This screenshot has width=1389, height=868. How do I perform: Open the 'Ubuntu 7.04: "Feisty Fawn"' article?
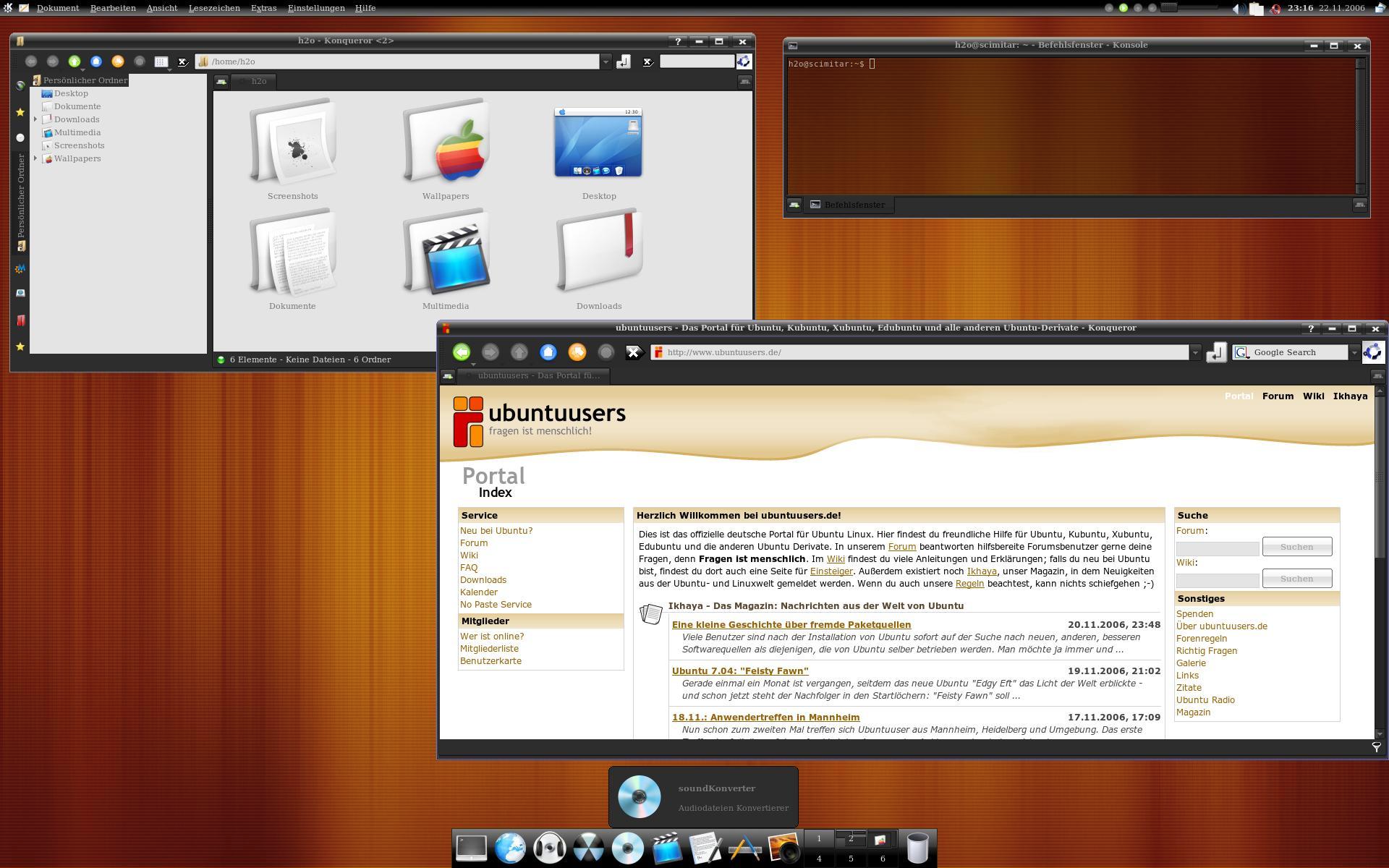coord(740,671)
